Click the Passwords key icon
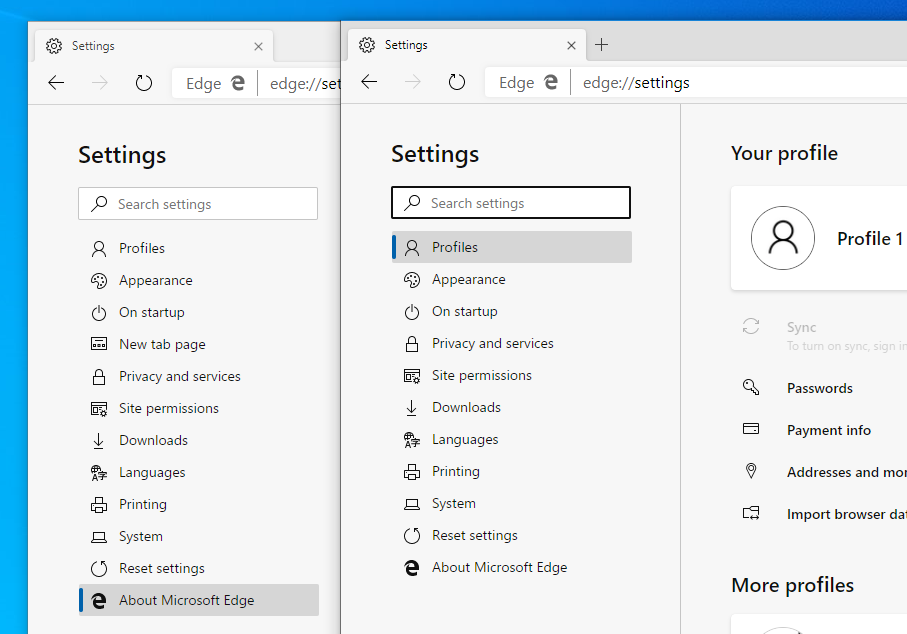 (751, 387)
